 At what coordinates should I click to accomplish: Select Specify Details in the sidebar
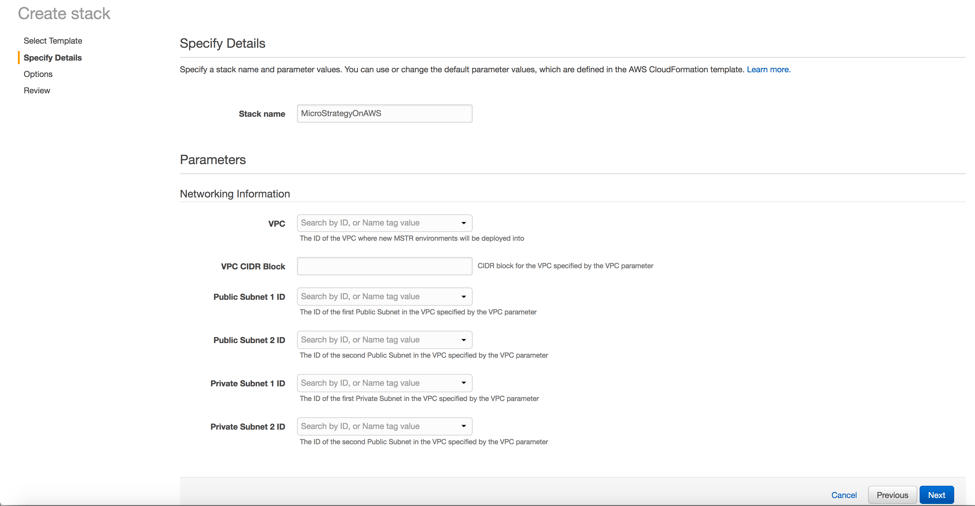(53, 58)
